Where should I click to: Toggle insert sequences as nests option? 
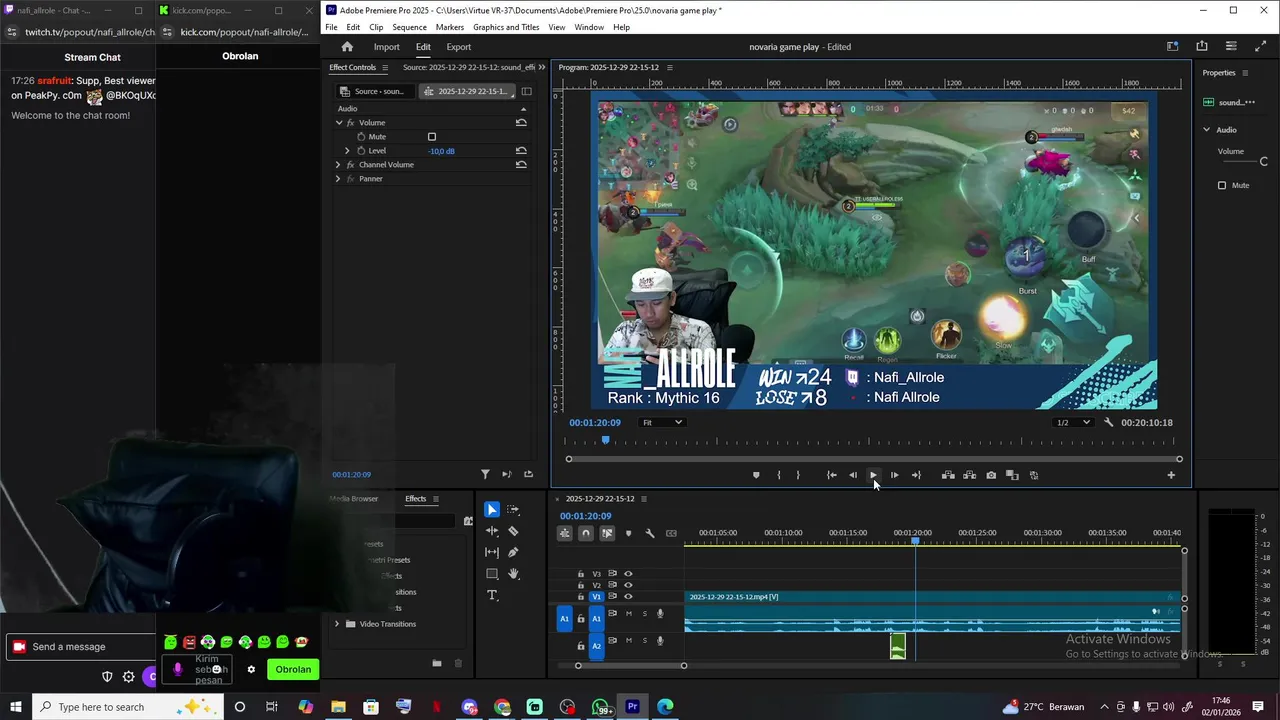(x=565, y=533)
